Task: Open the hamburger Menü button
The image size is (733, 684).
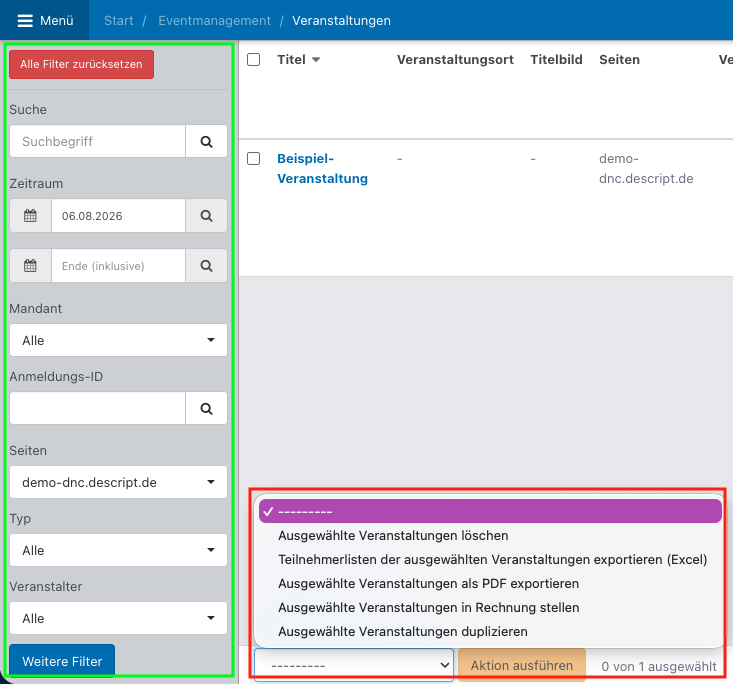Action: pos(46,20)
